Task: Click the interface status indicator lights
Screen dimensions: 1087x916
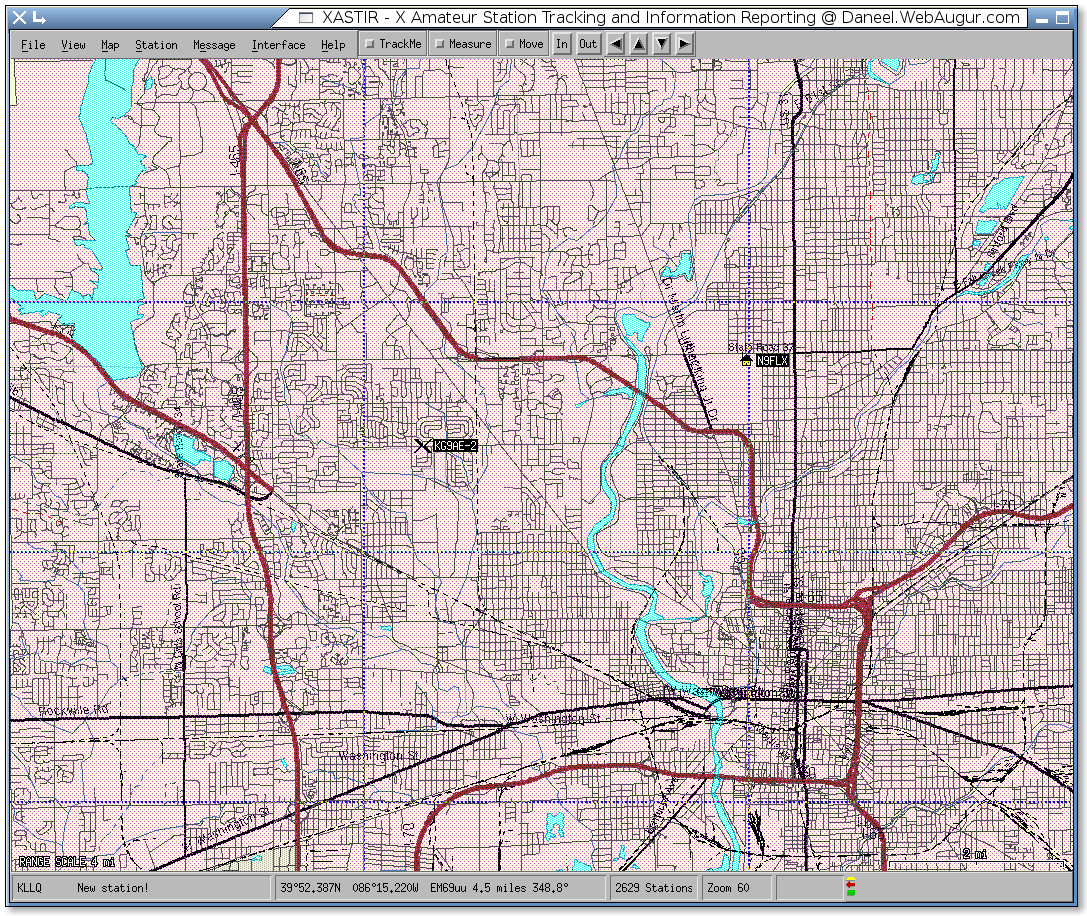Action: pyautogui.click(x=851, y=888)
